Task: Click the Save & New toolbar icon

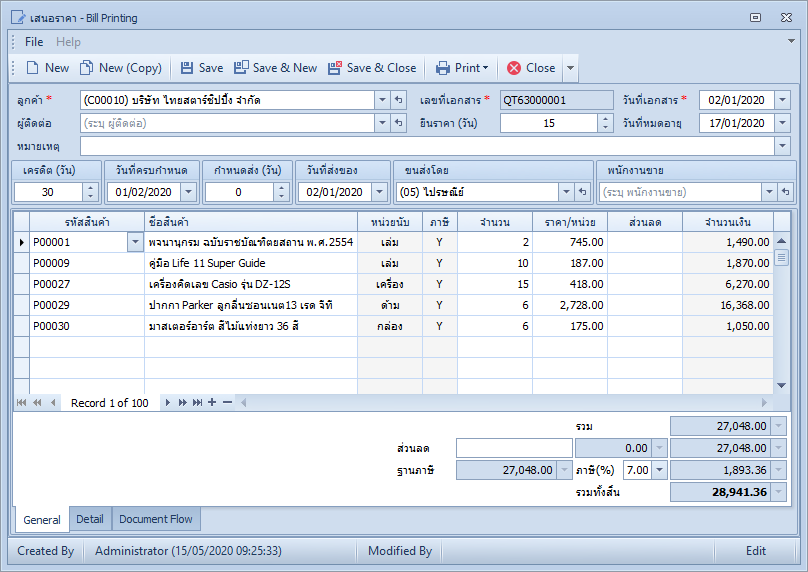Action: tap(241, 68)
